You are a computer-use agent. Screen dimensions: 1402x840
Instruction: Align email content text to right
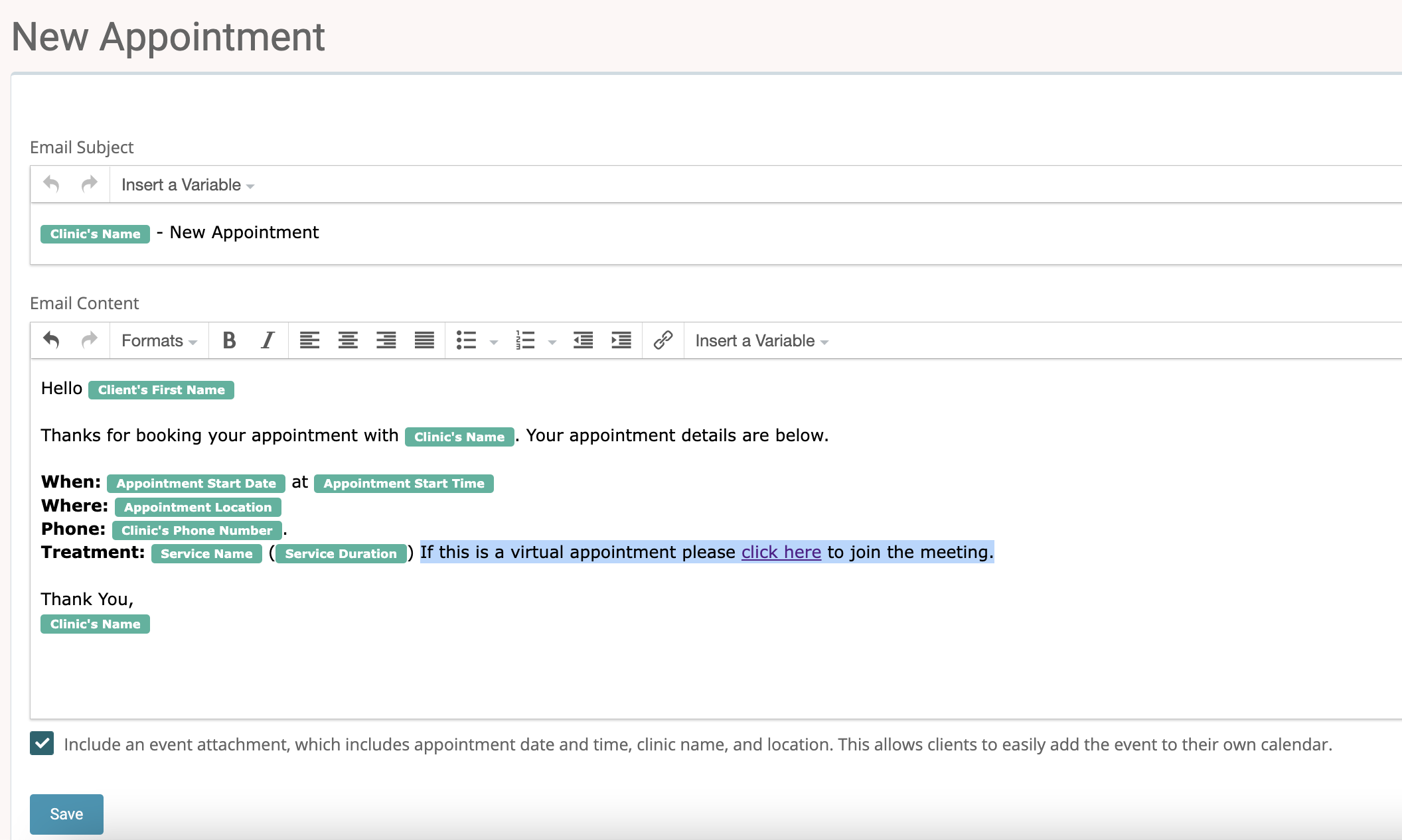tap(386, 340)
